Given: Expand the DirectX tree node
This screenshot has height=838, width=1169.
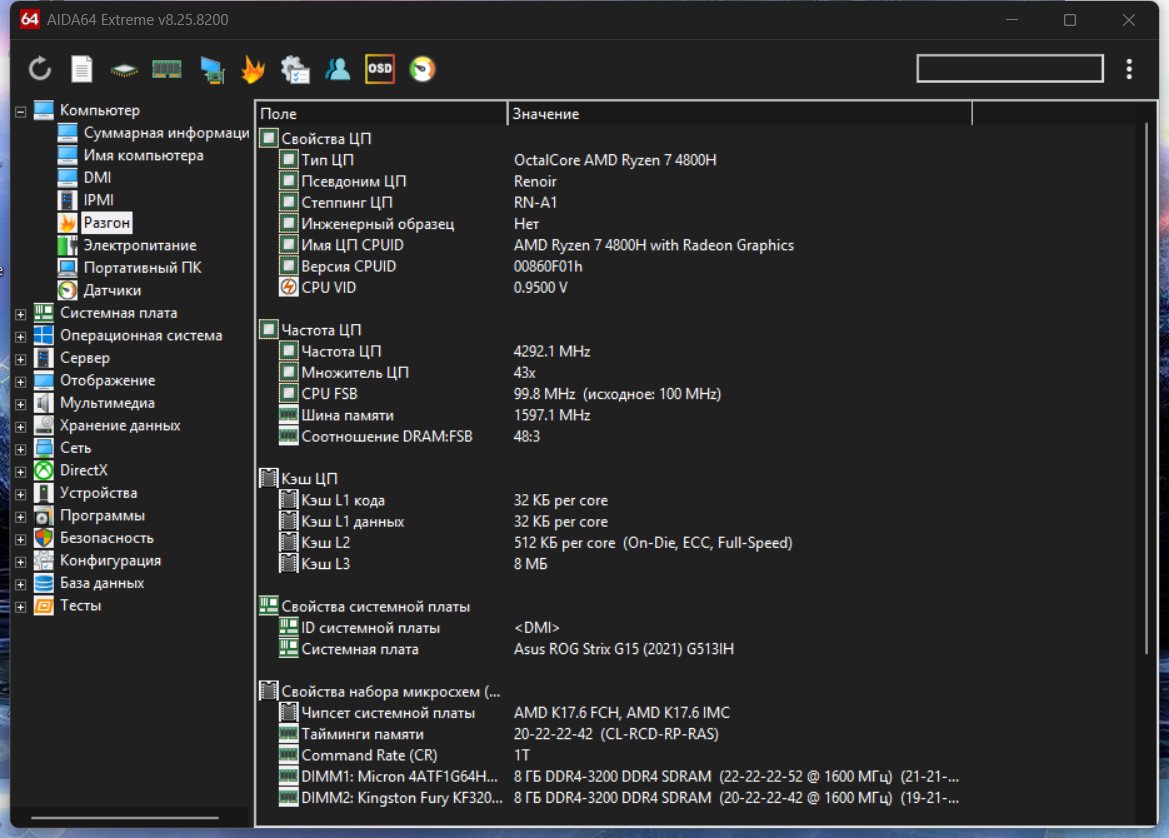Looking at the screenshot, I should point(20,471).
